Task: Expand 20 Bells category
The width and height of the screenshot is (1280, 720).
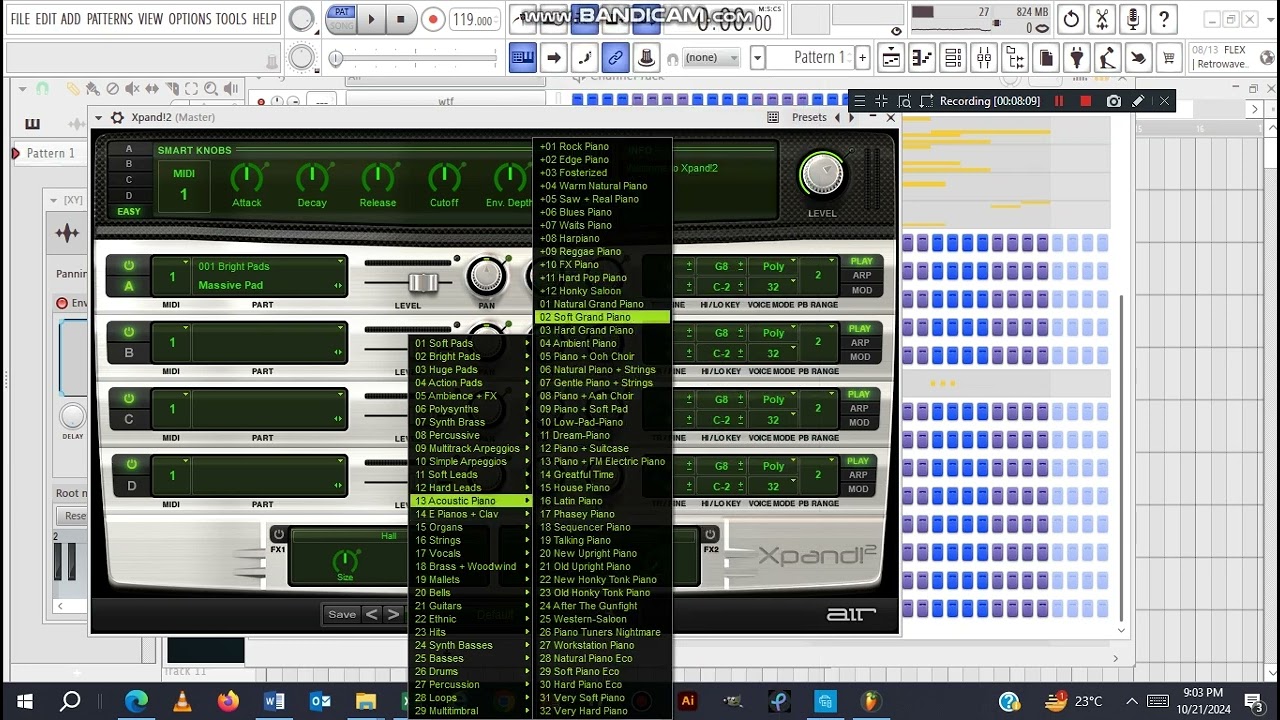Action: 471,593
